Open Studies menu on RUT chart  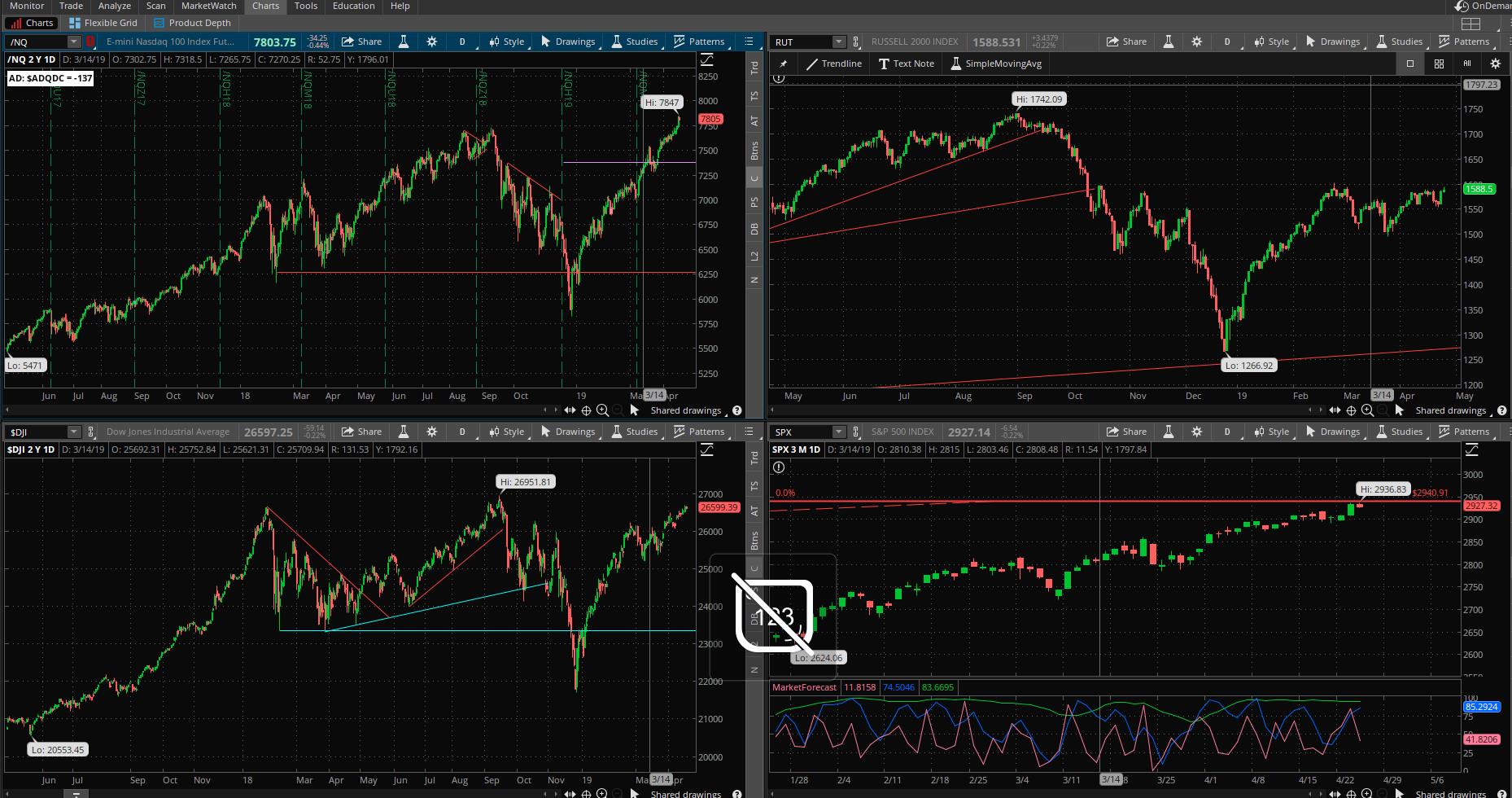click(1400, 42)
